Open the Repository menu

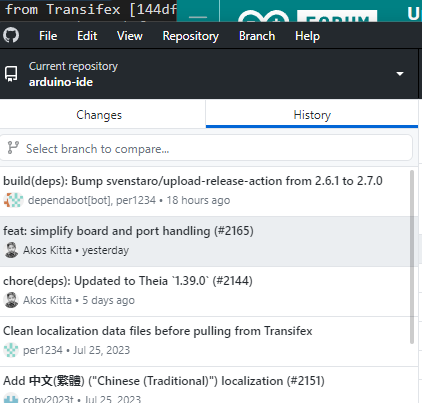pos(191,36)
